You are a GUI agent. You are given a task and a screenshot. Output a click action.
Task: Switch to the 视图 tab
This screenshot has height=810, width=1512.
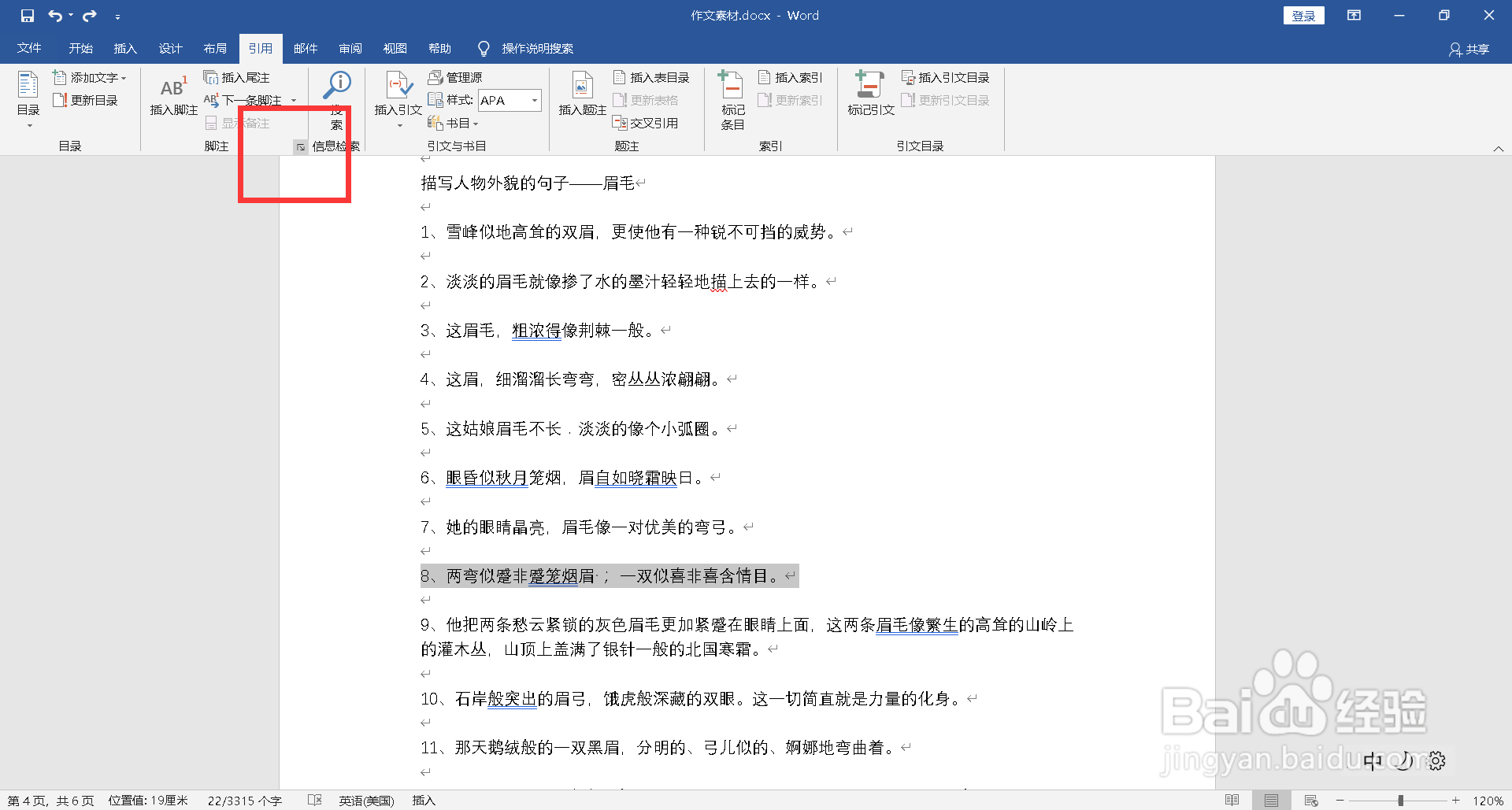395,48
